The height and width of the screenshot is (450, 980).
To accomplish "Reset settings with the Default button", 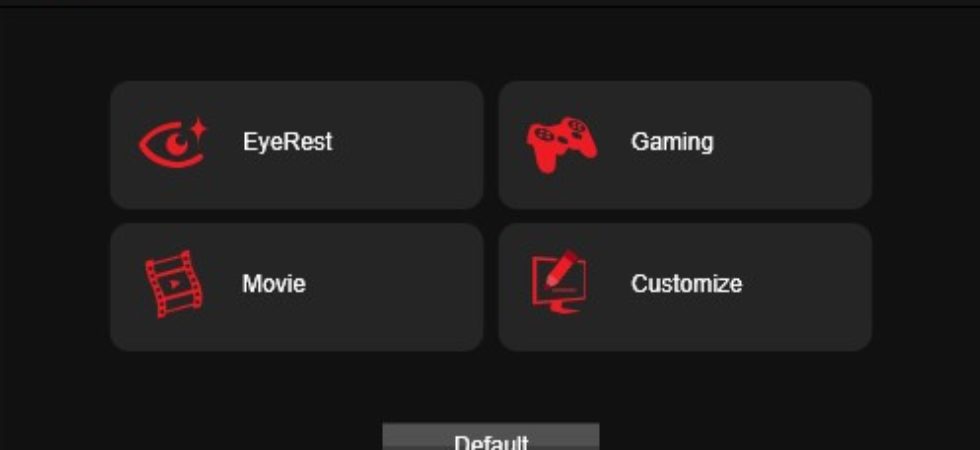I will [x=491, y=437].
